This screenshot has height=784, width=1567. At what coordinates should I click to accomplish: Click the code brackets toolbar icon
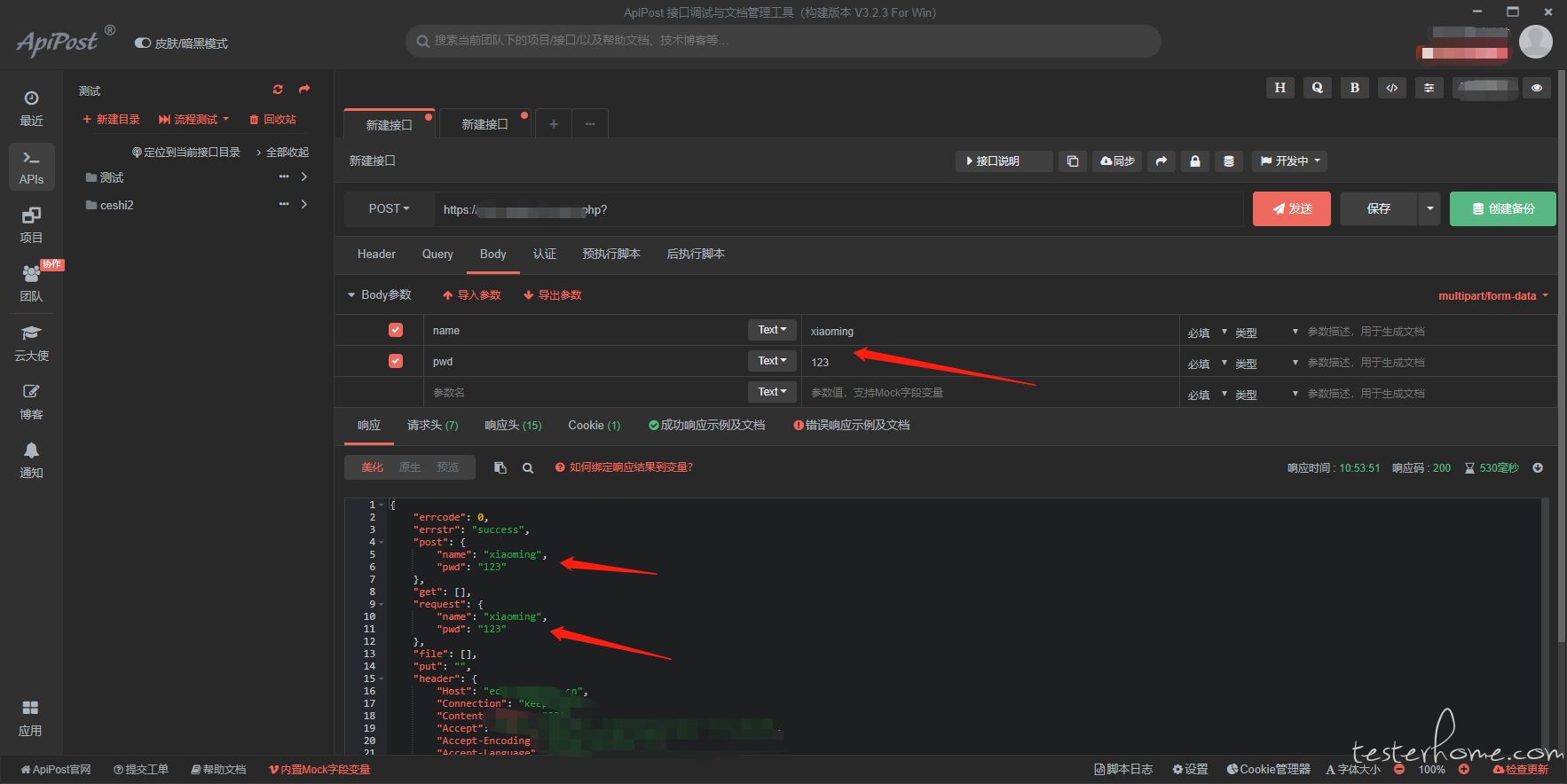point(1391,87)
